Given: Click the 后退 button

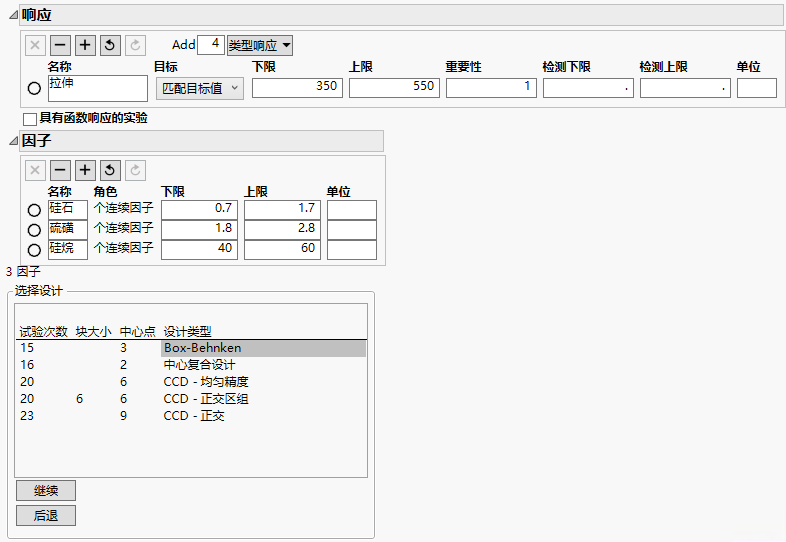Looking at the screenshot, I should coord(46,515).
